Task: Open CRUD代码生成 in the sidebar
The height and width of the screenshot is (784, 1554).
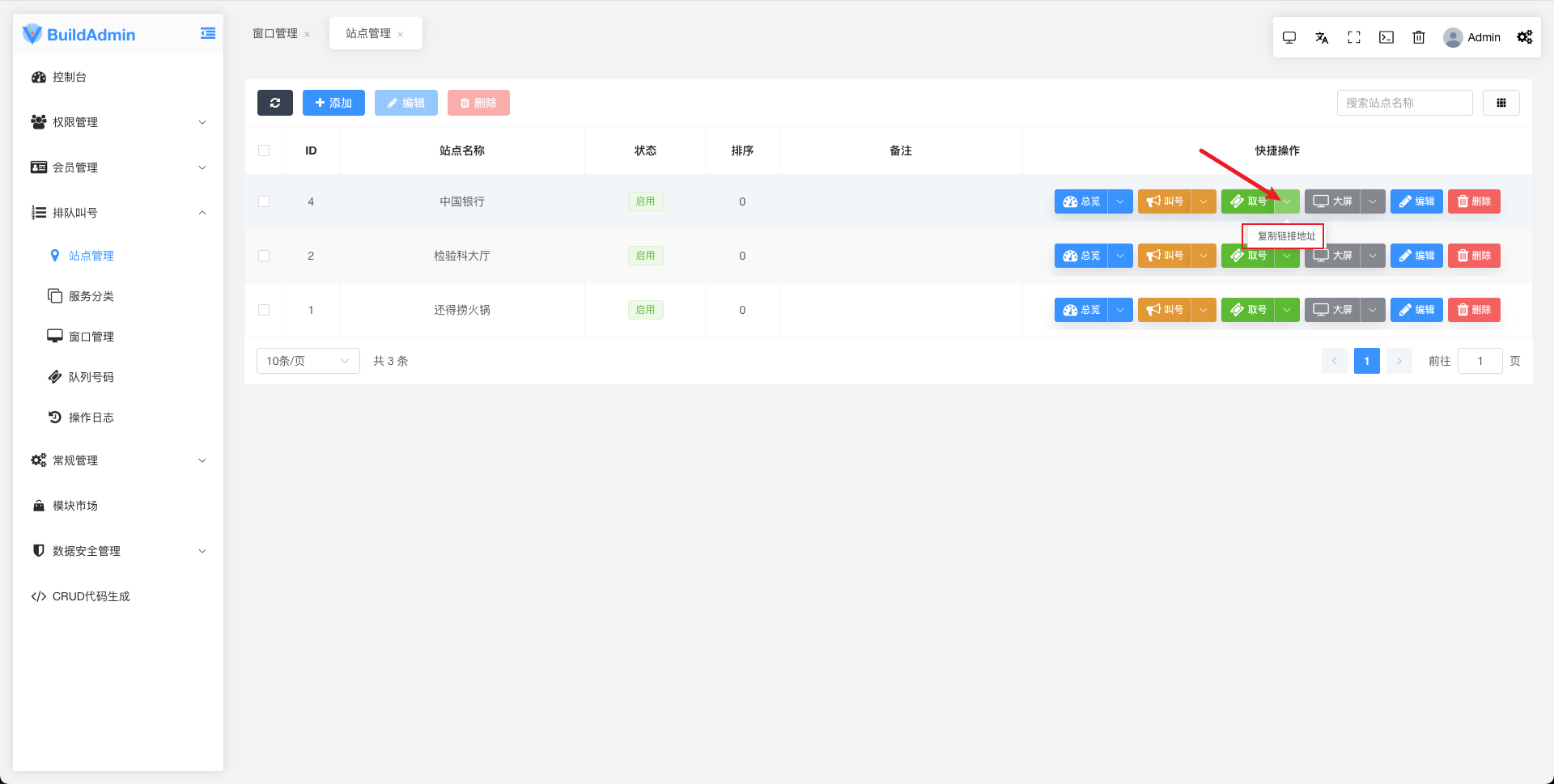Action: (118, 596)
